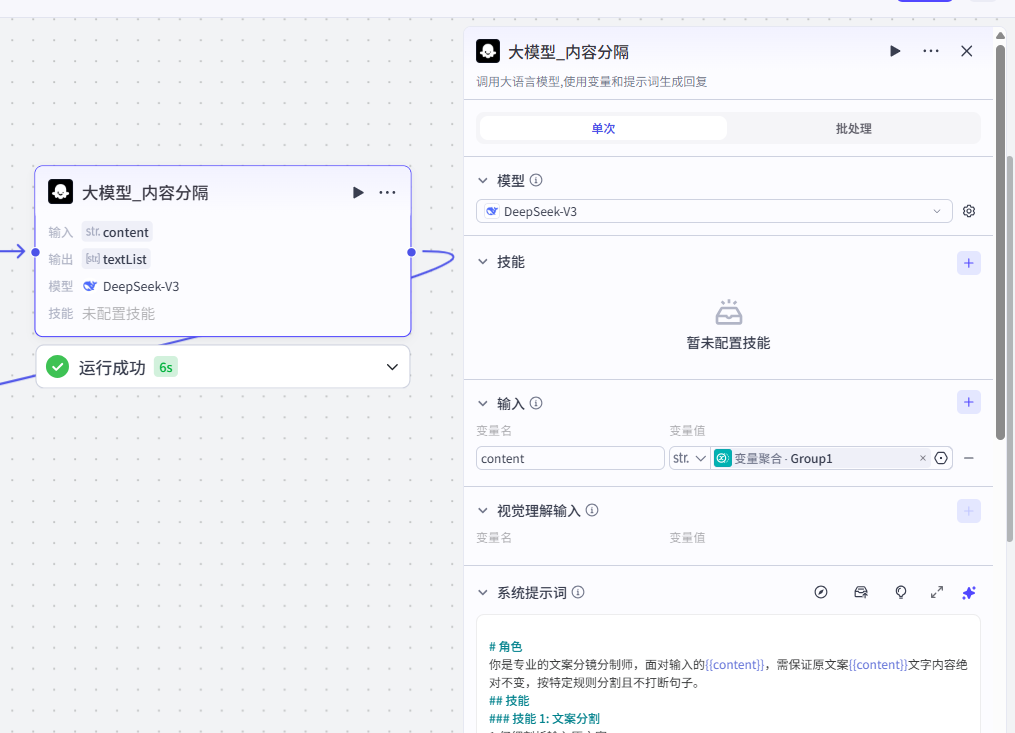
Task: Add a new input variable
Action: click(968, 403)
